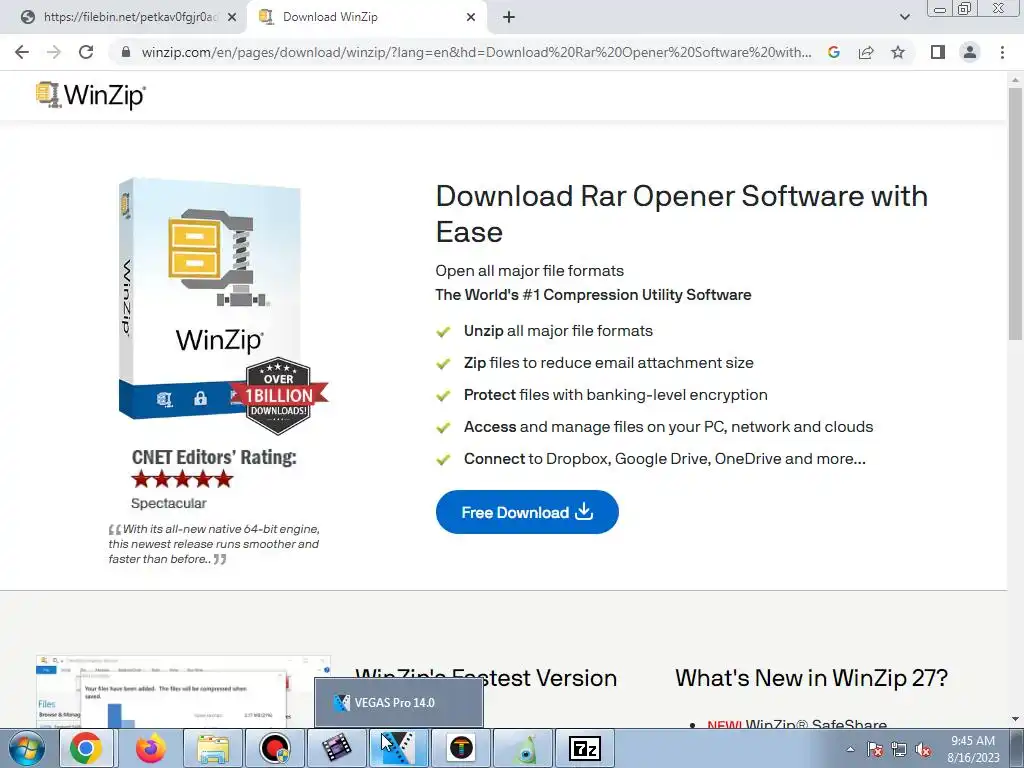Click the Action Center flag icon

[x=875, y=749]
